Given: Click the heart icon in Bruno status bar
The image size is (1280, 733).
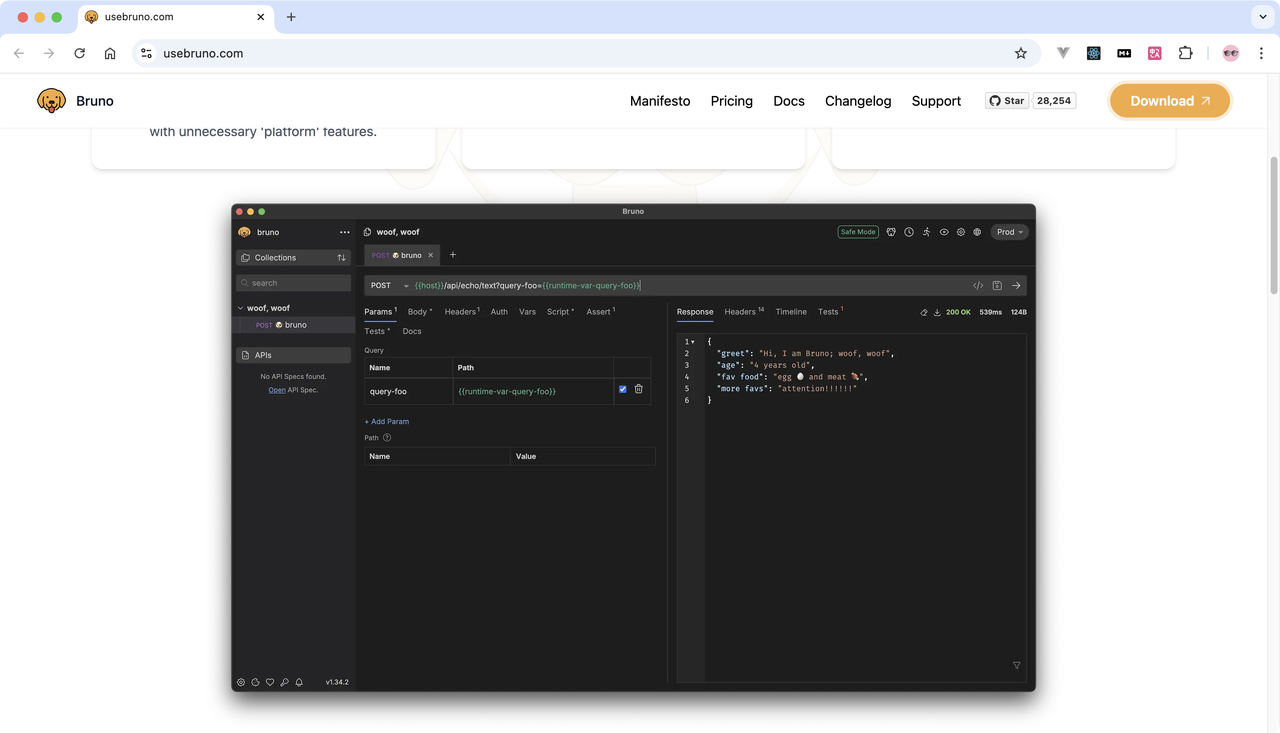Looking at the screenshot, I should click(270, 682).
